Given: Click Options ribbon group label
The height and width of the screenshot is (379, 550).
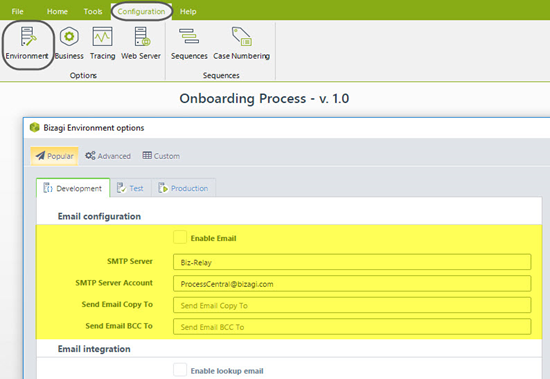Looking at the screenshot, I should (83, 75).
